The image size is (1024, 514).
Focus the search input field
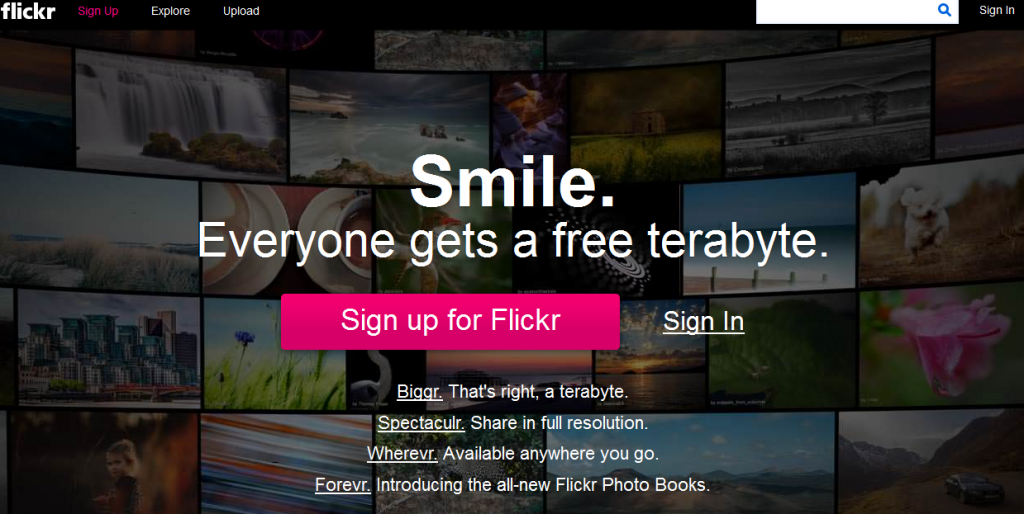[x=846, y=11]
